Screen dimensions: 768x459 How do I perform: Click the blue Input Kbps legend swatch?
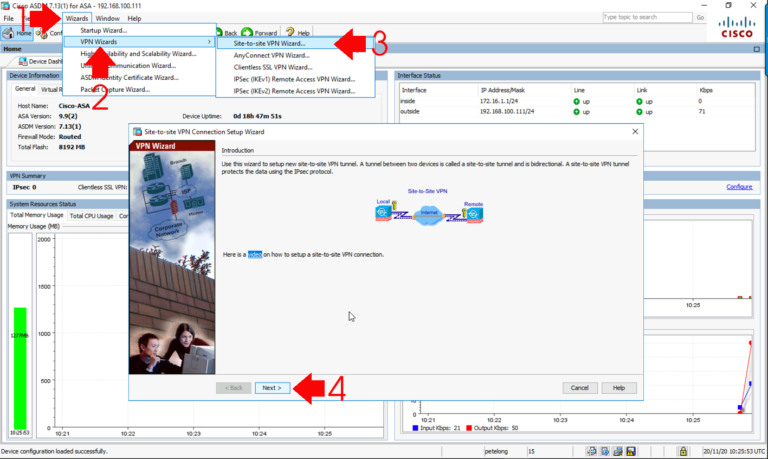click(415, 428)
